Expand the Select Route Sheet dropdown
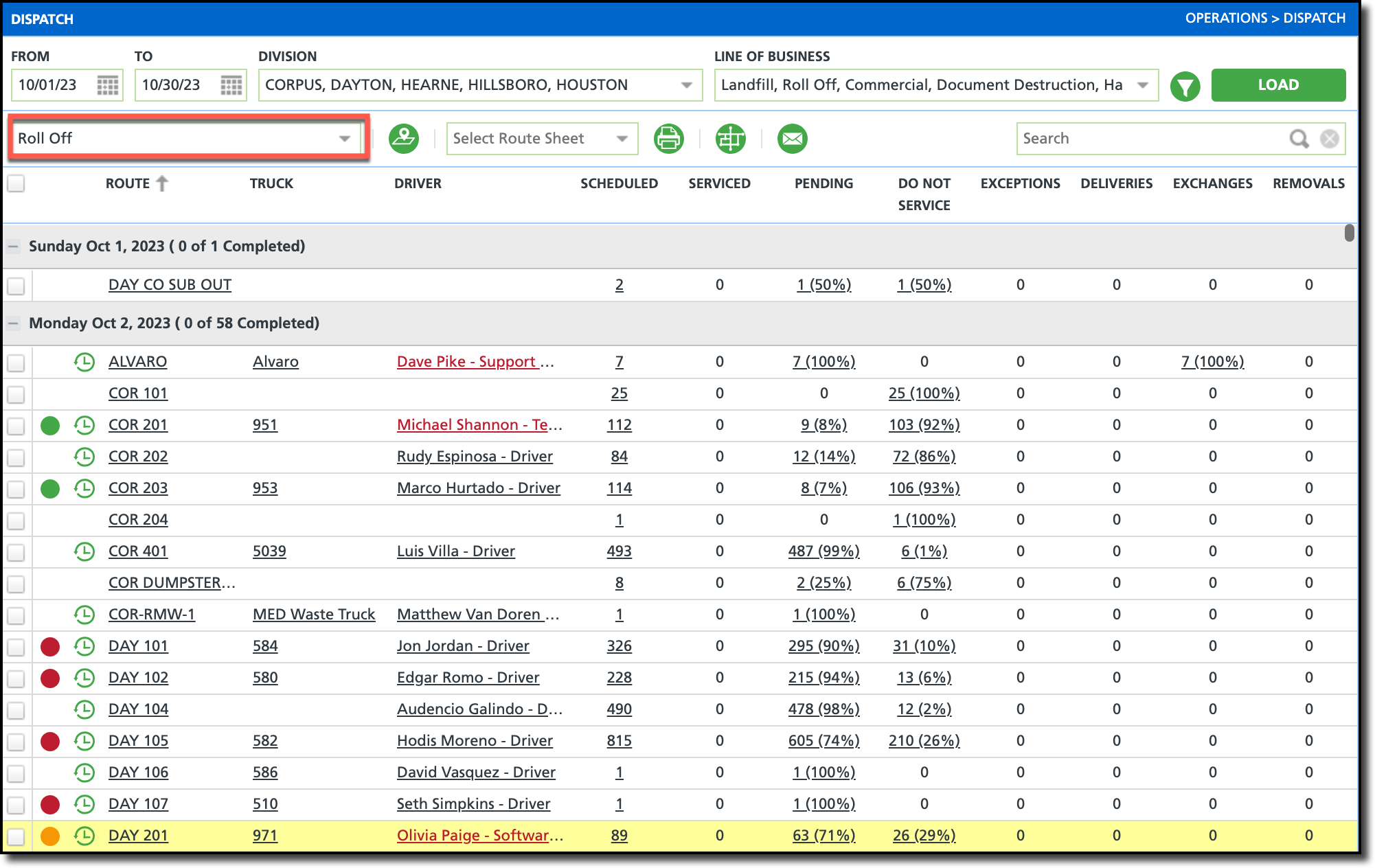Screen dimensions: 1375x868 [x=541, y=139]
